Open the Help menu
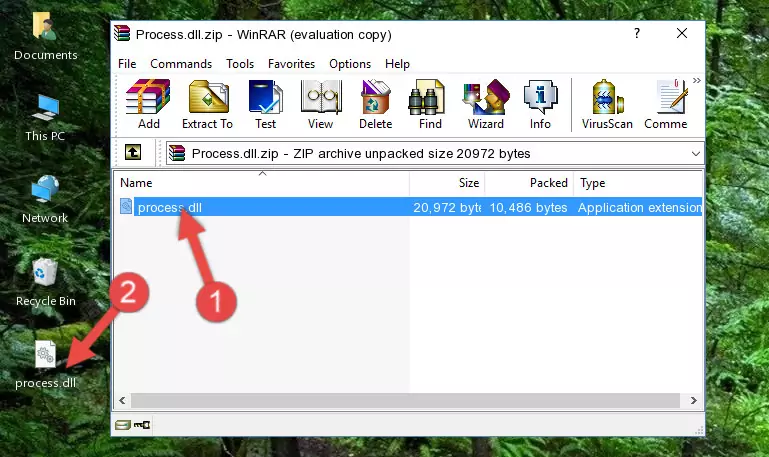This screenshot has height=457, width=769. pos(397,64)
